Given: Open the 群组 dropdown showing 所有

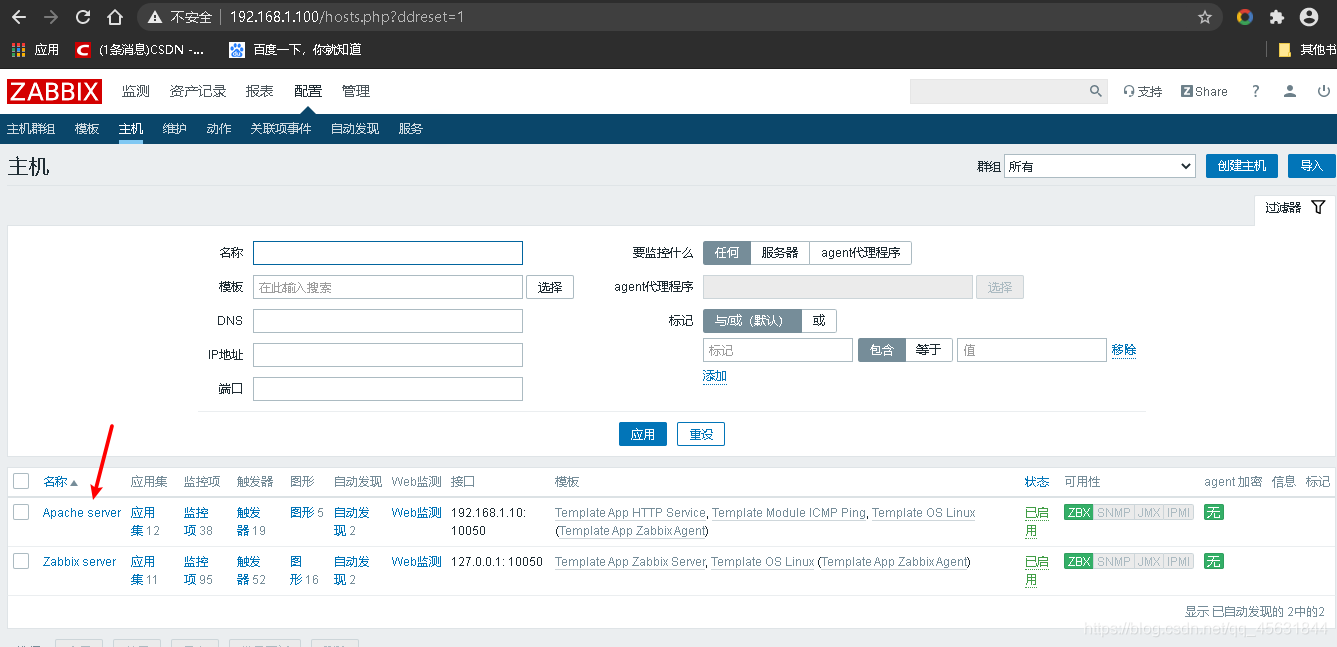Looking at the screenshot, I should pyautogui.click(x=1100, y=166).
